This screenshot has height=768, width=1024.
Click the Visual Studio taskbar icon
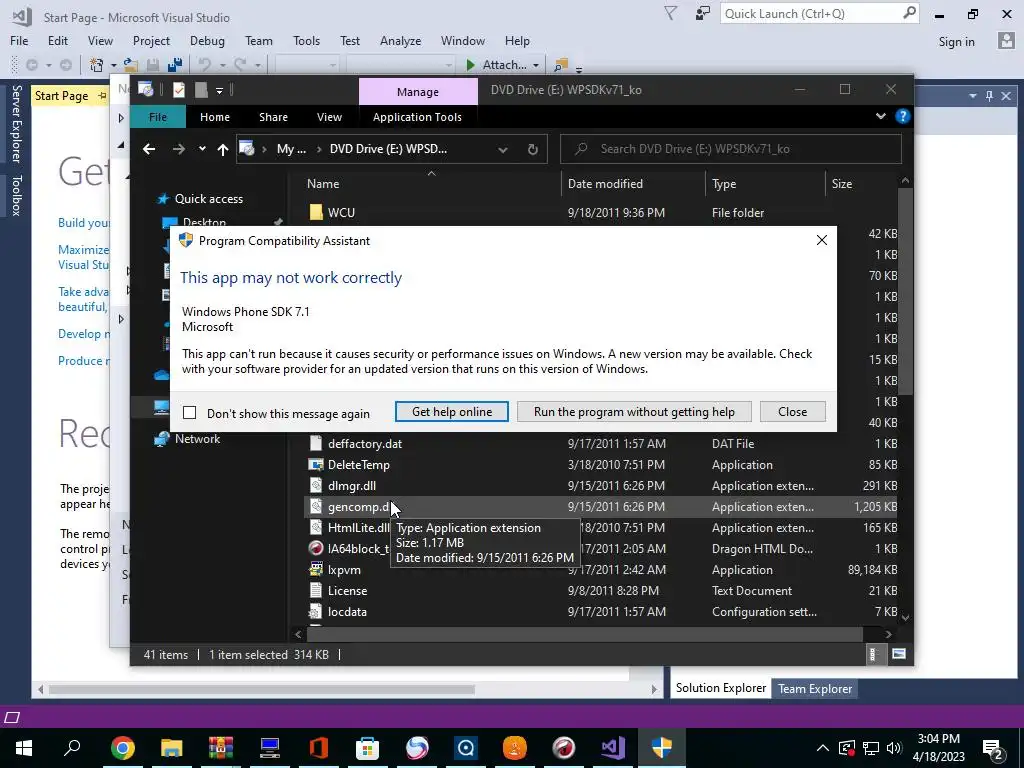click(x=613, y=747)
